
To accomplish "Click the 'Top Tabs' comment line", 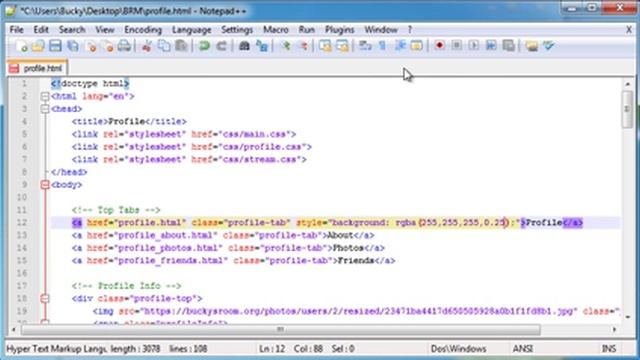I will click(116, 210).
